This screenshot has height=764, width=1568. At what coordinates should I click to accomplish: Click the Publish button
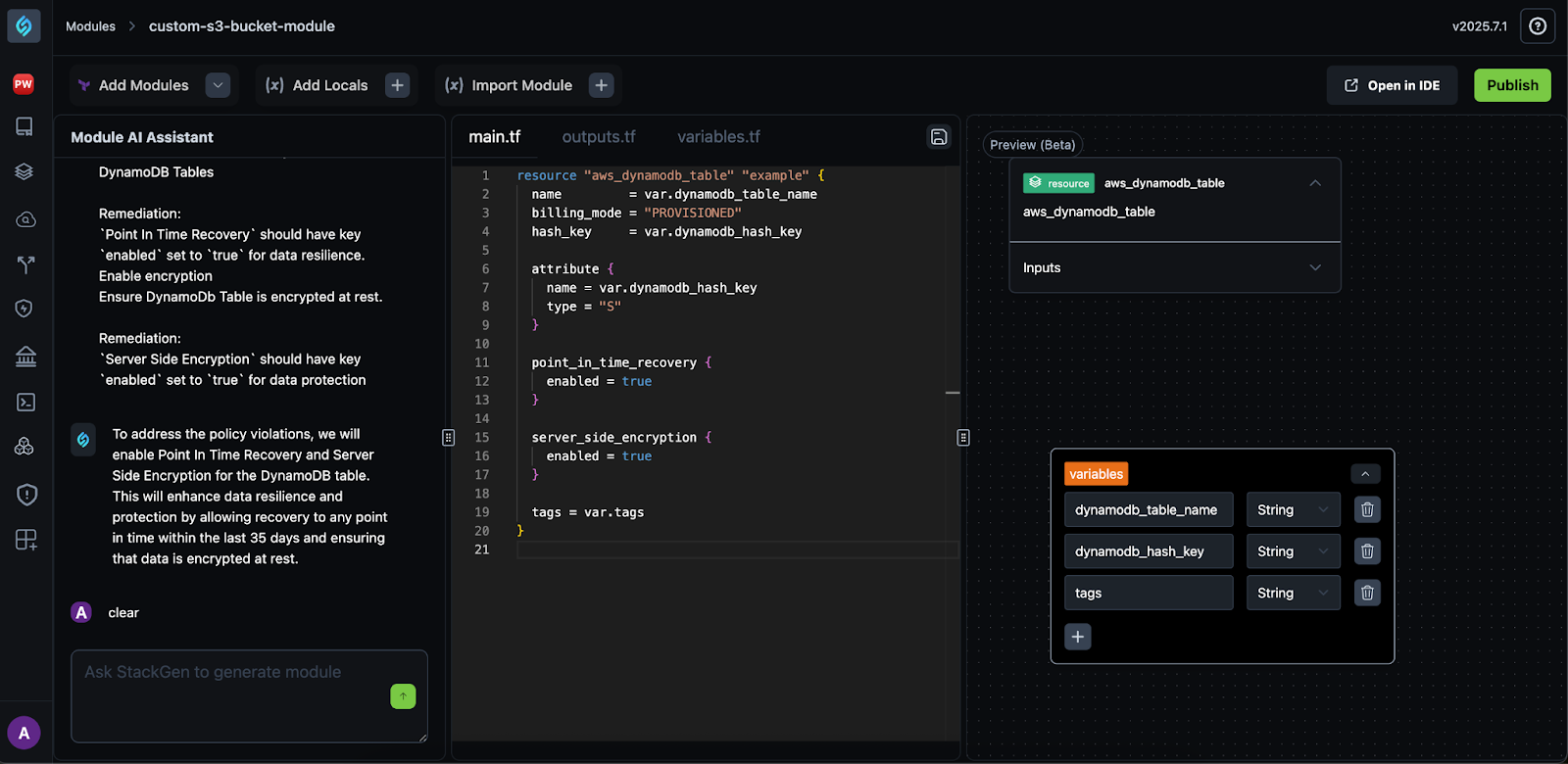tap(1512, 85)
